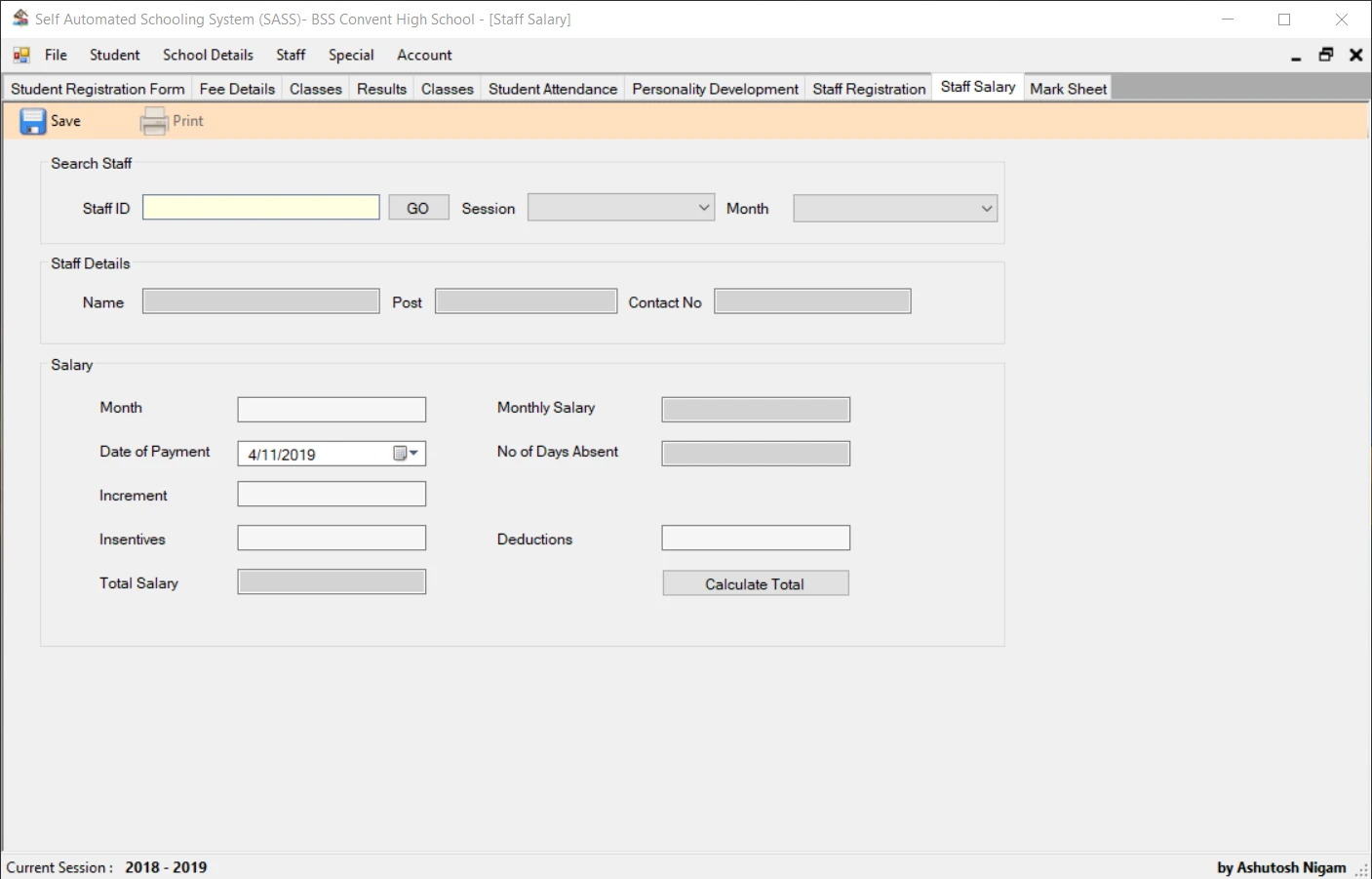Screen dimensions: 1372x879
Task: Switch to the Staff Registration tab
Action: tap(868, 88)
